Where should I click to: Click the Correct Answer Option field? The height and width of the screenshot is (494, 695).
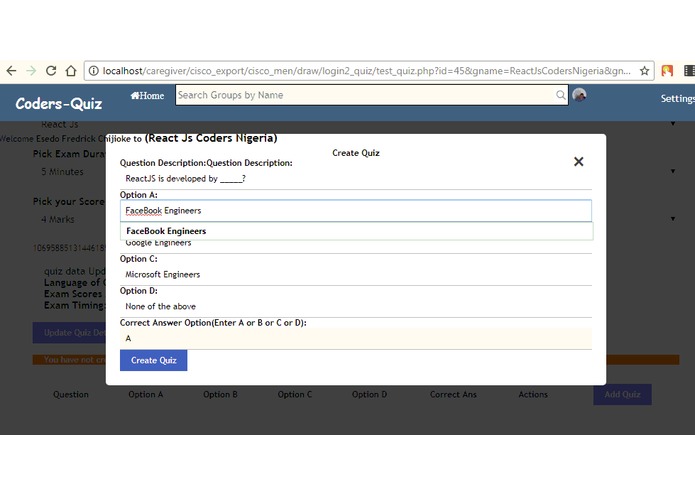(x=355, y=338)
